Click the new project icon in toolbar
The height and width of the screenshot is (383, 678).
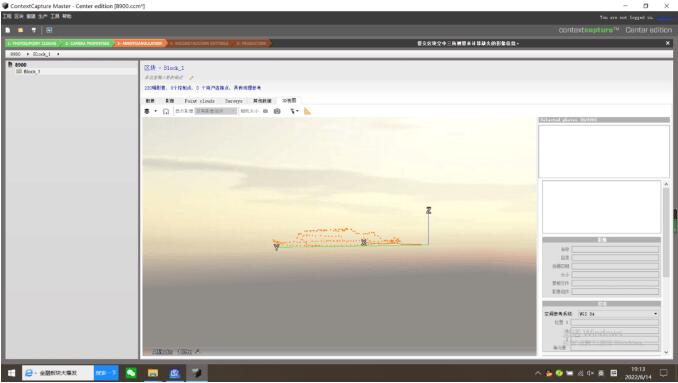tap(8, 30)
